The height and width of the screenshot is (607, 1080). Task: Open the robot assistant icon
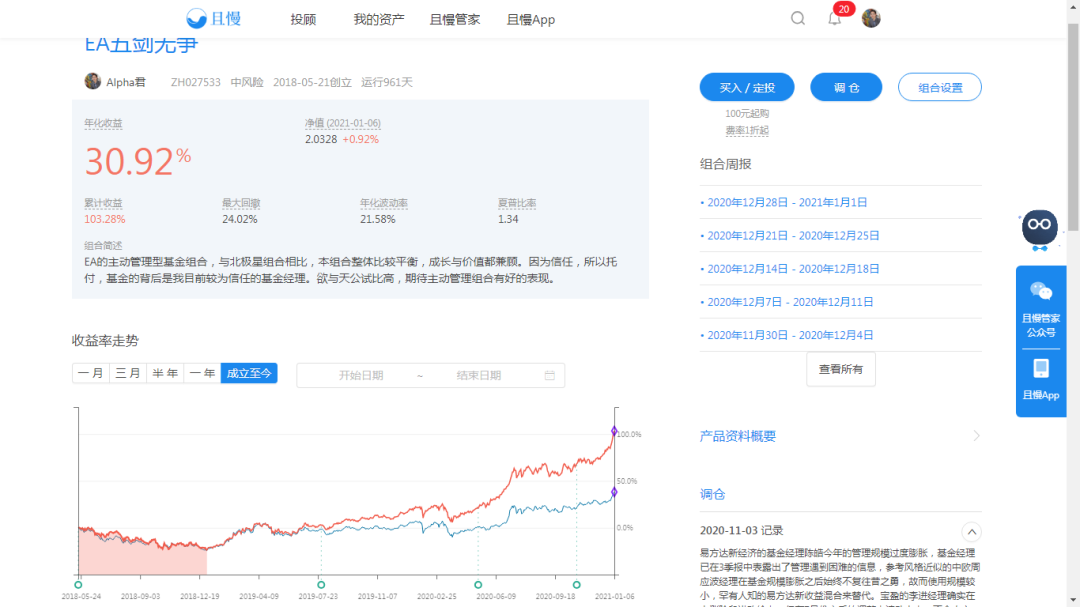(1039, 229)
